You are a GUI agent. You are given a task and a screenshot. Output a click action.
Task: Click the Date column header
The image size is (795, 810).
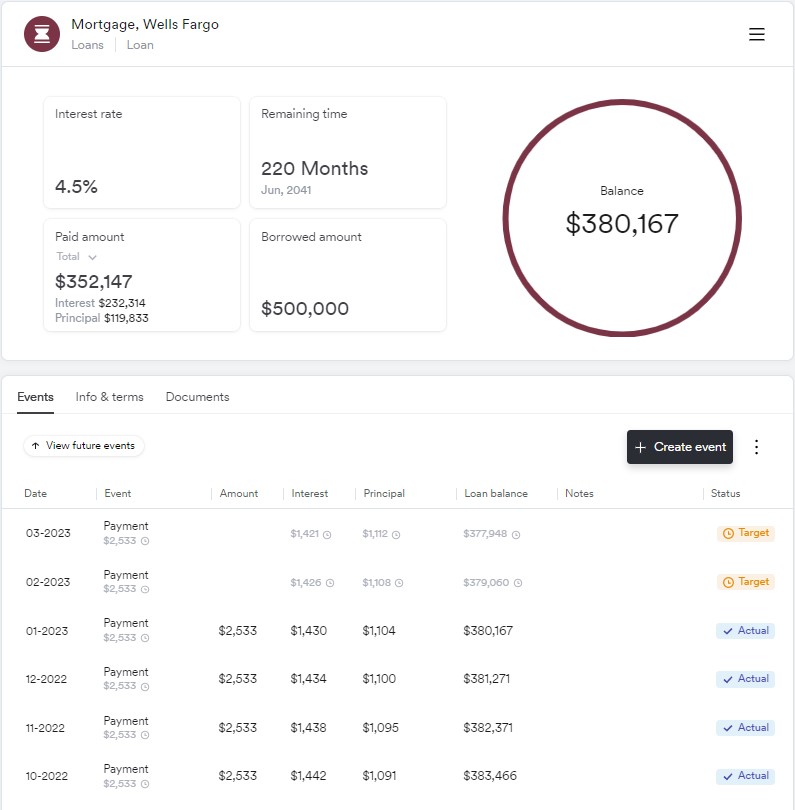pyautogui.click(x=36, y=493)
